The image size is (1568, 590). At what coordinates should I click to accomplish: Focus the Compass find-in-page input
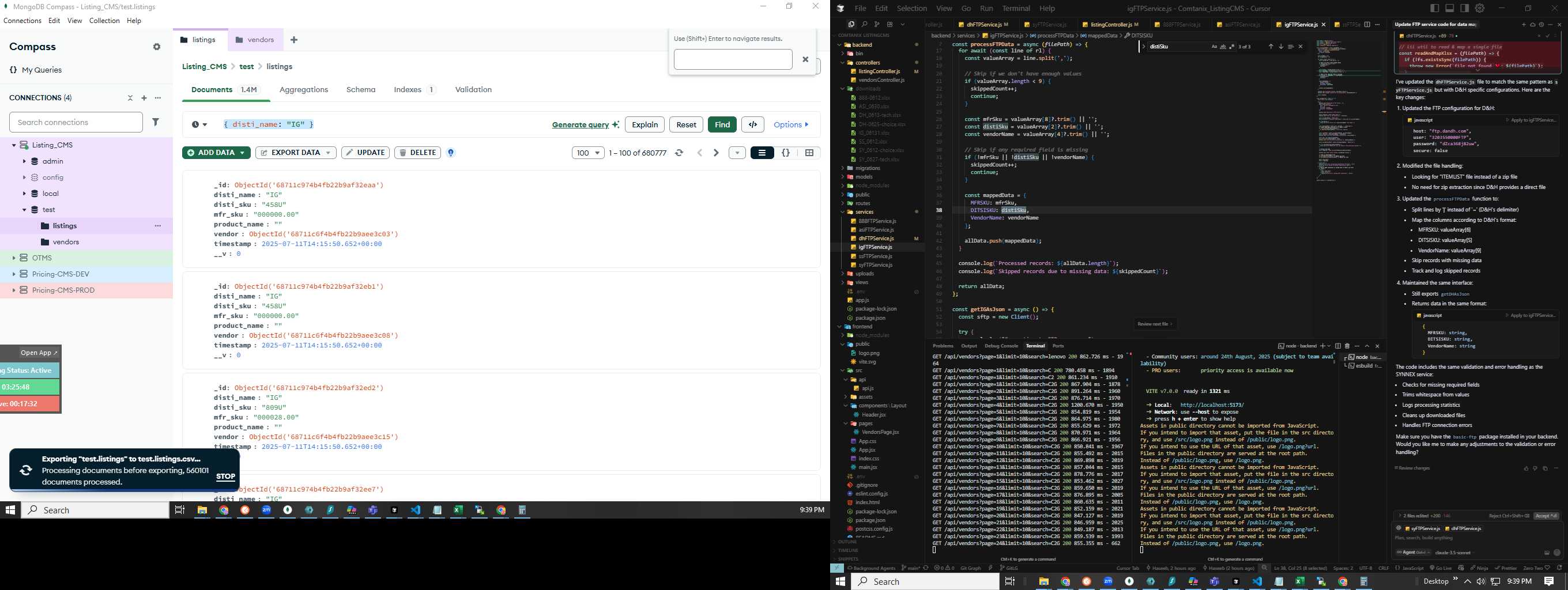pyautogui.click(x=733, y=59)
